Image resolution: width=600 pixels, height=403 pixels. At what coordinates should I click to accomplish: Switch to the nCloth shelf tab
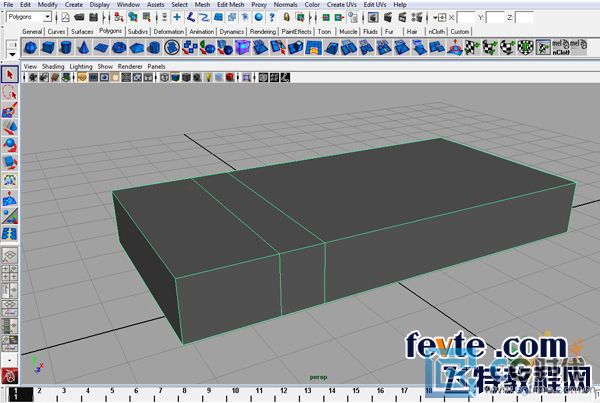(437, 31)
